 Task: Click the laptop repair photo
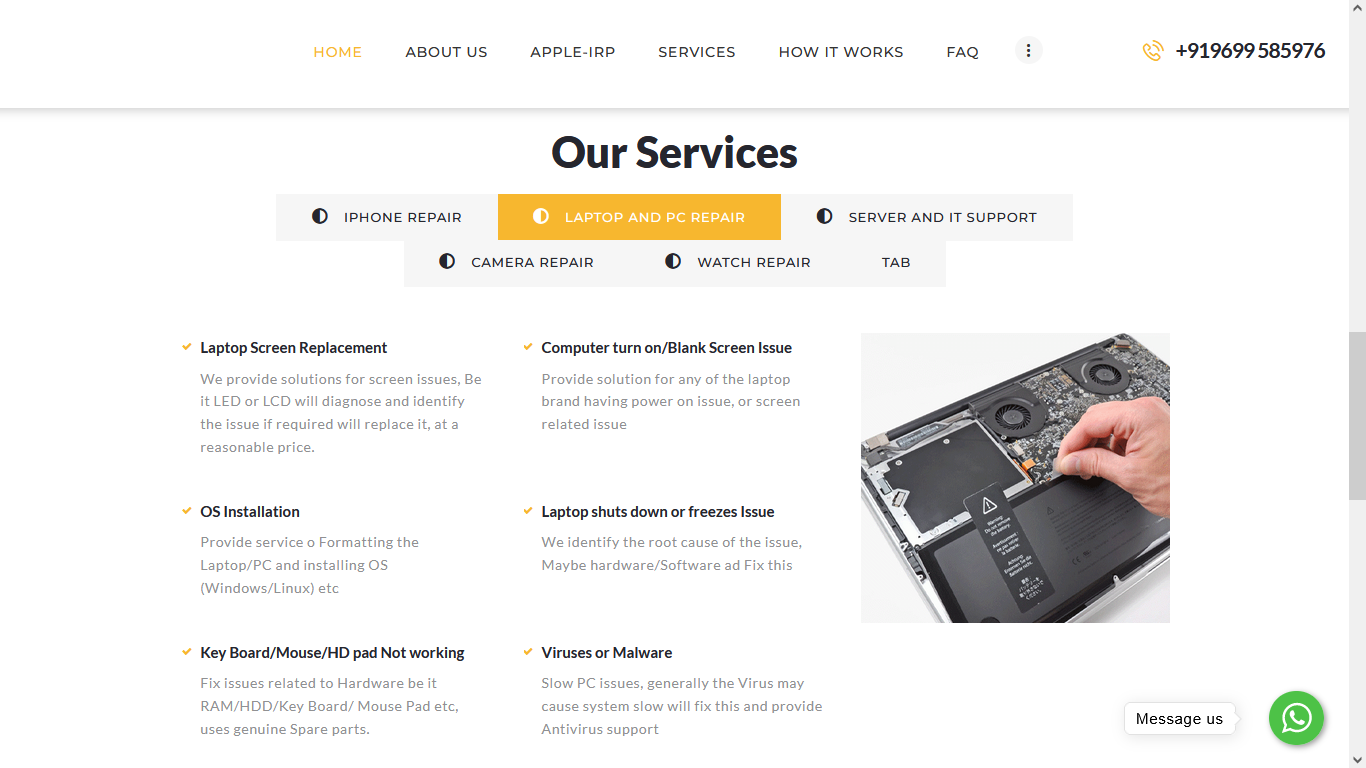pos(1015,478)
